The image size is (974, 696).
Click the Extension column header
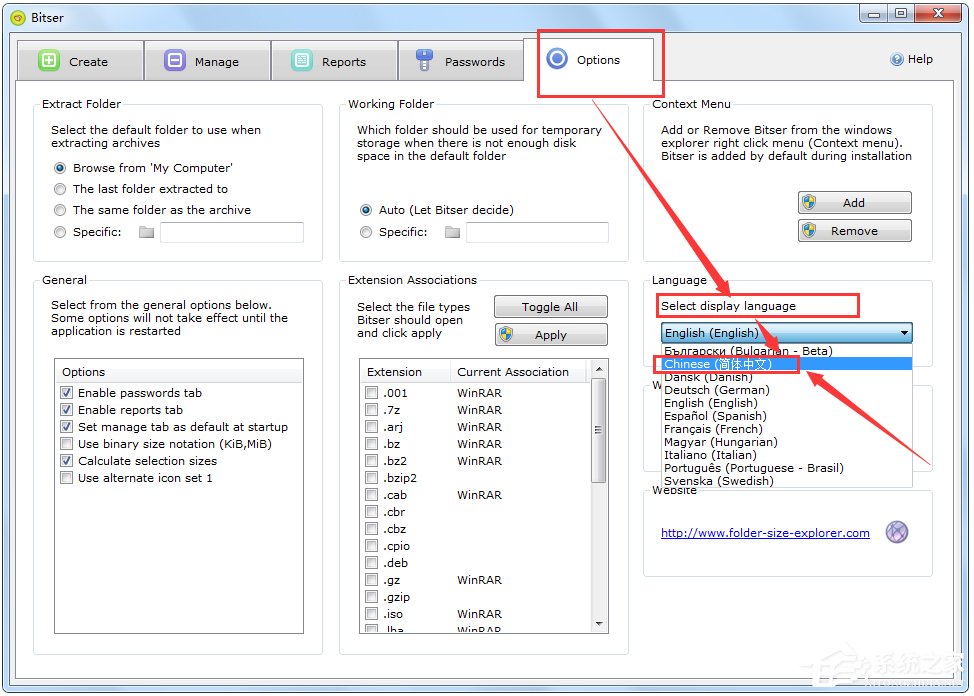(406, 372)
